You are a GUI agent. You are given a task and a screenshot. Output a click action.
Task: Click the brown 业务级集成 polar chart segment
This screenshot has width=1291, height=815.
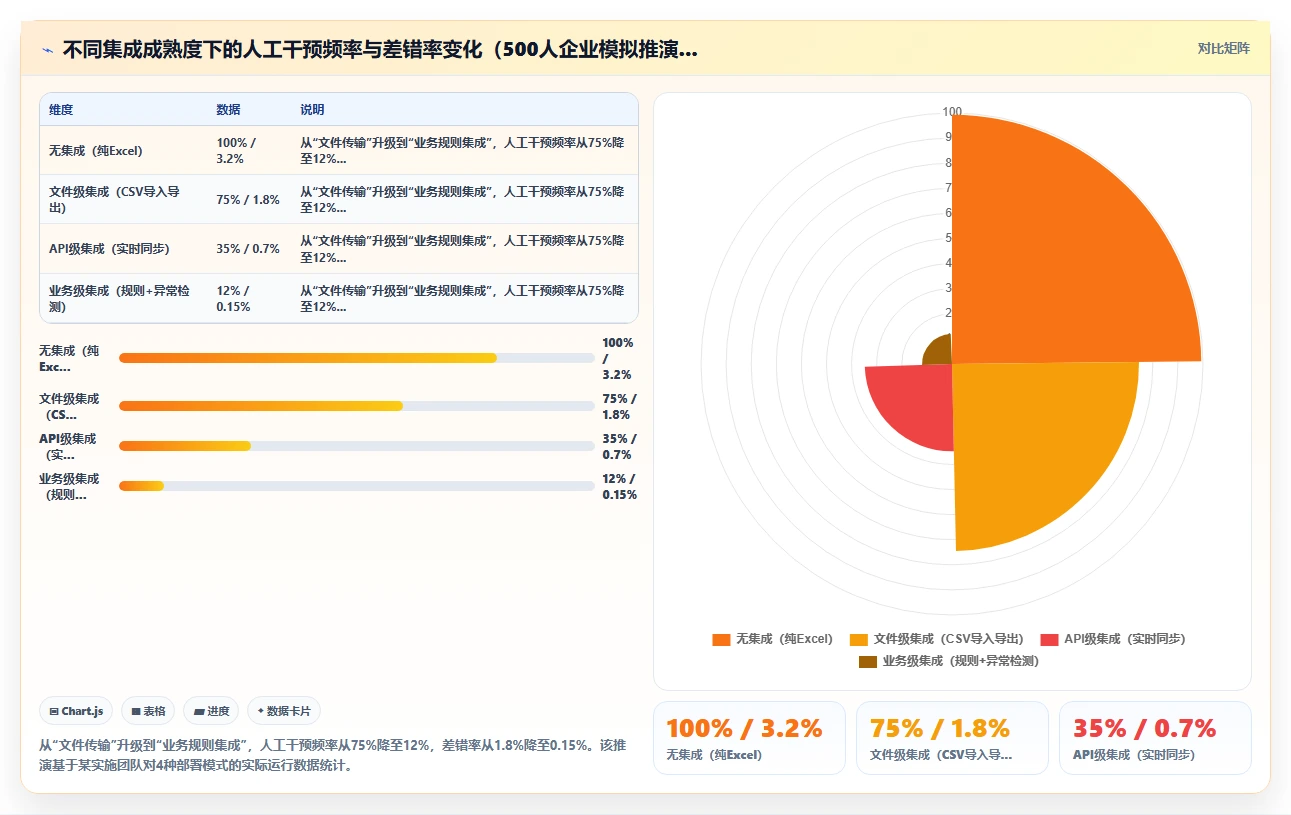pos(940,351)
